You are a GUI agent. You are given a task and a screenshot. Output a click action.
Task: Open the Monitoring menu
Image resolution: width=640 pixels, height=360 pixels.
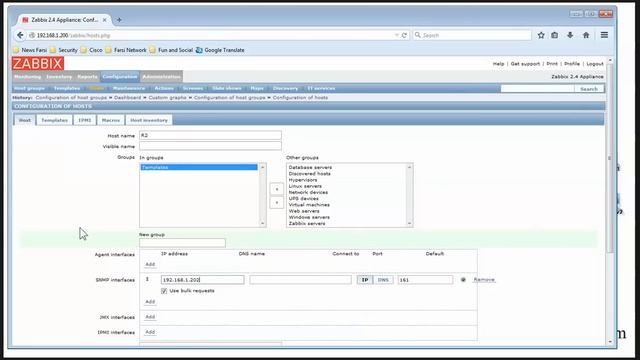pyautogui.click(x=27, y=77)
